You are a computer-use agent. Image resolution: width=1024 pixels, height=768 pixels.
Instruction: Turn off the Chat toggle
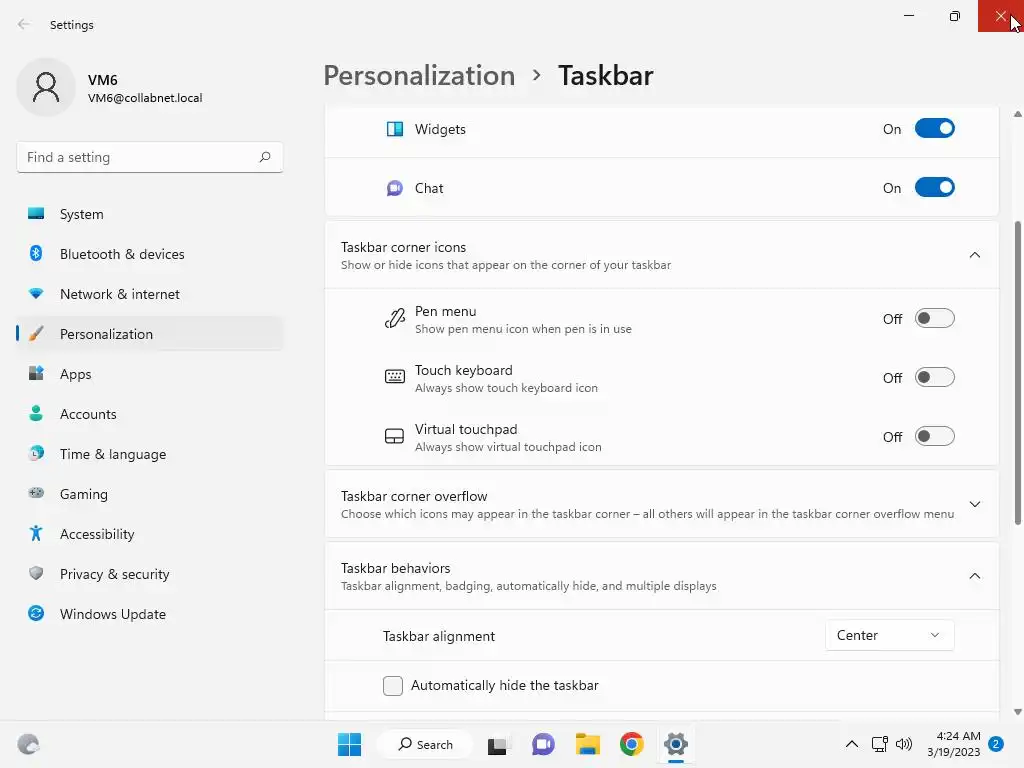pos(935,187)
